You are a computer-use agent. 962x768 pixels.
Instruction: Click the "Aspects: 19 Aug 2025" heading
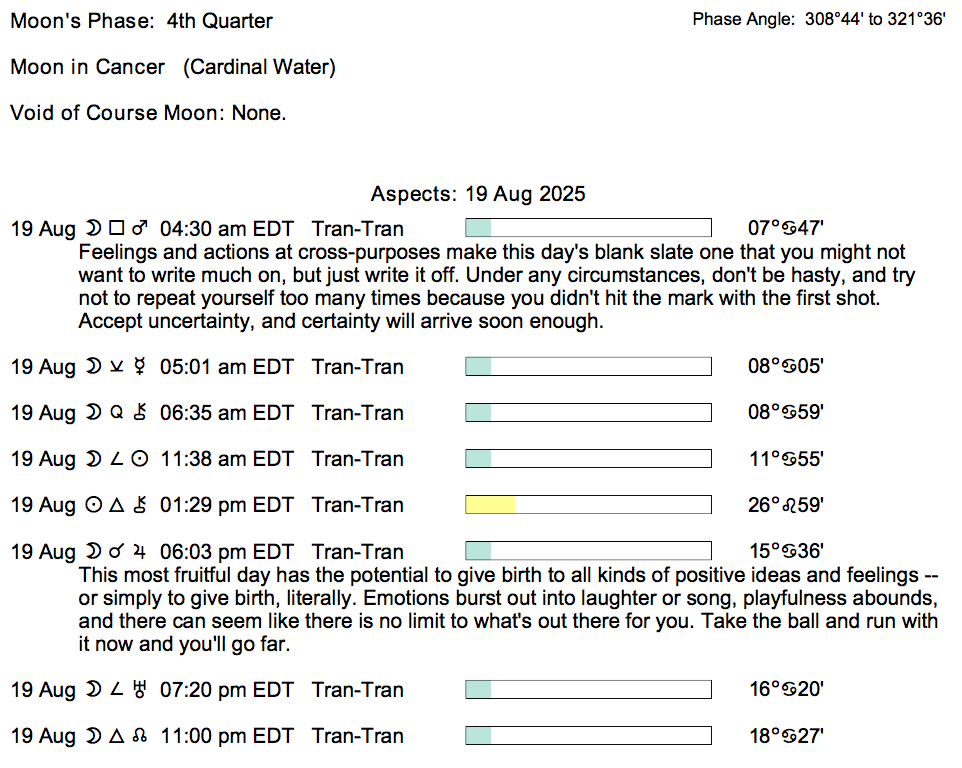(478, 194)
